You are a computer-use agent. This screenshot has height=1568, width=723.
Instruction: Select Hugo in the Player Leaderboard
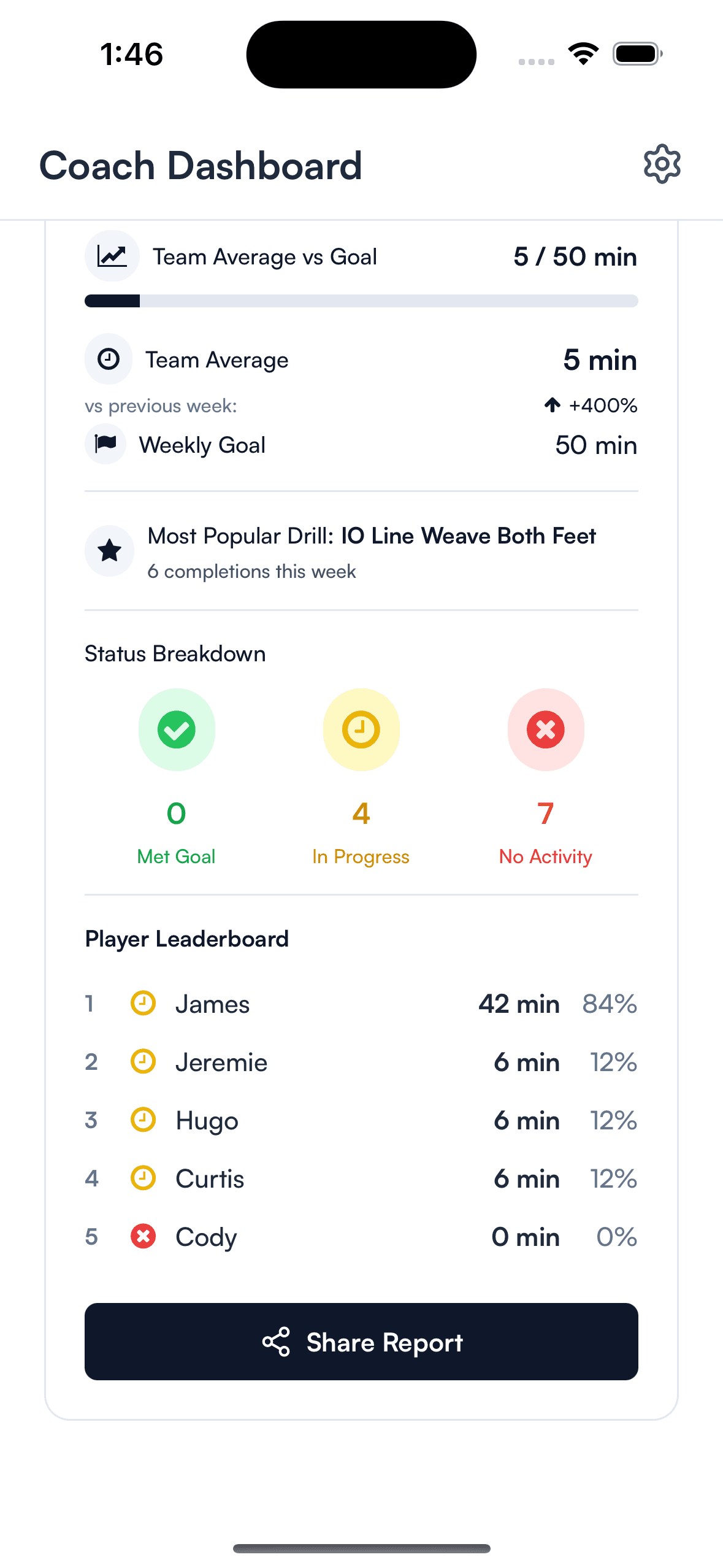[207, 1120]
